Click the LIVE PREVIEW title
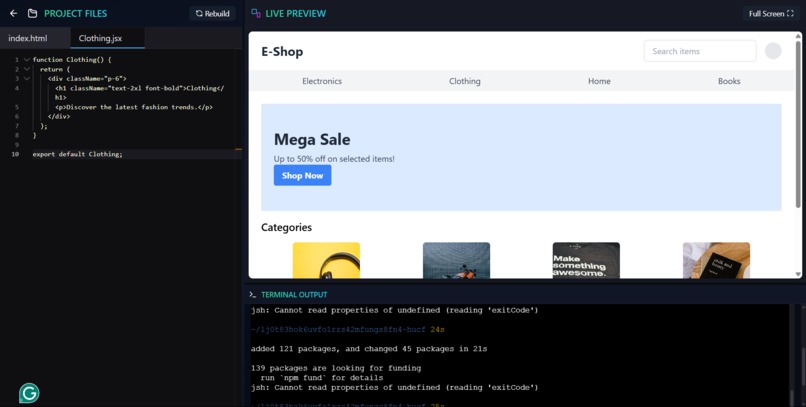The image size is (806, 407). [x=296, y=13]
